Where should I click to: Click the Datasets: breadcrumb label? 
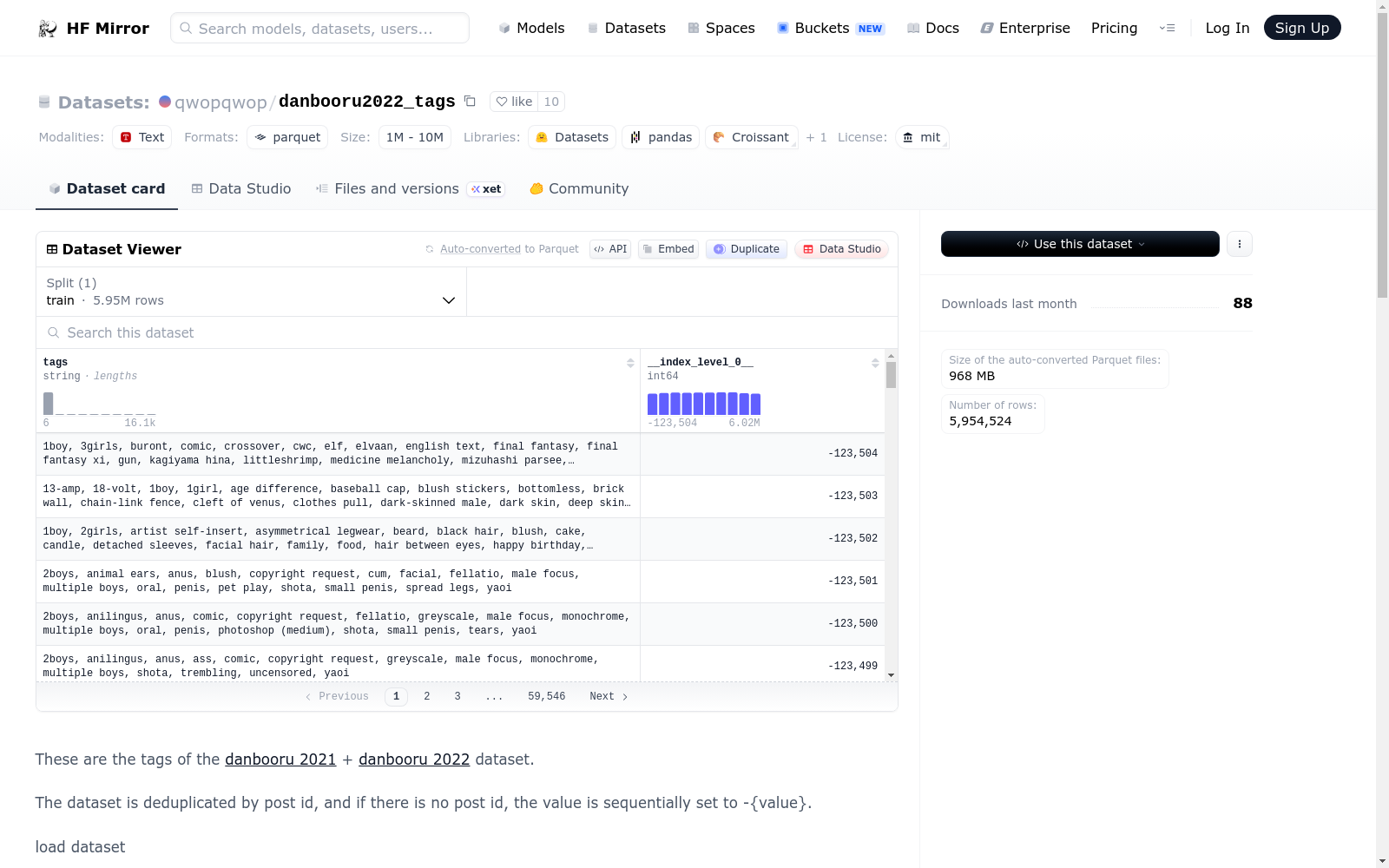click(x=103, y=102)
